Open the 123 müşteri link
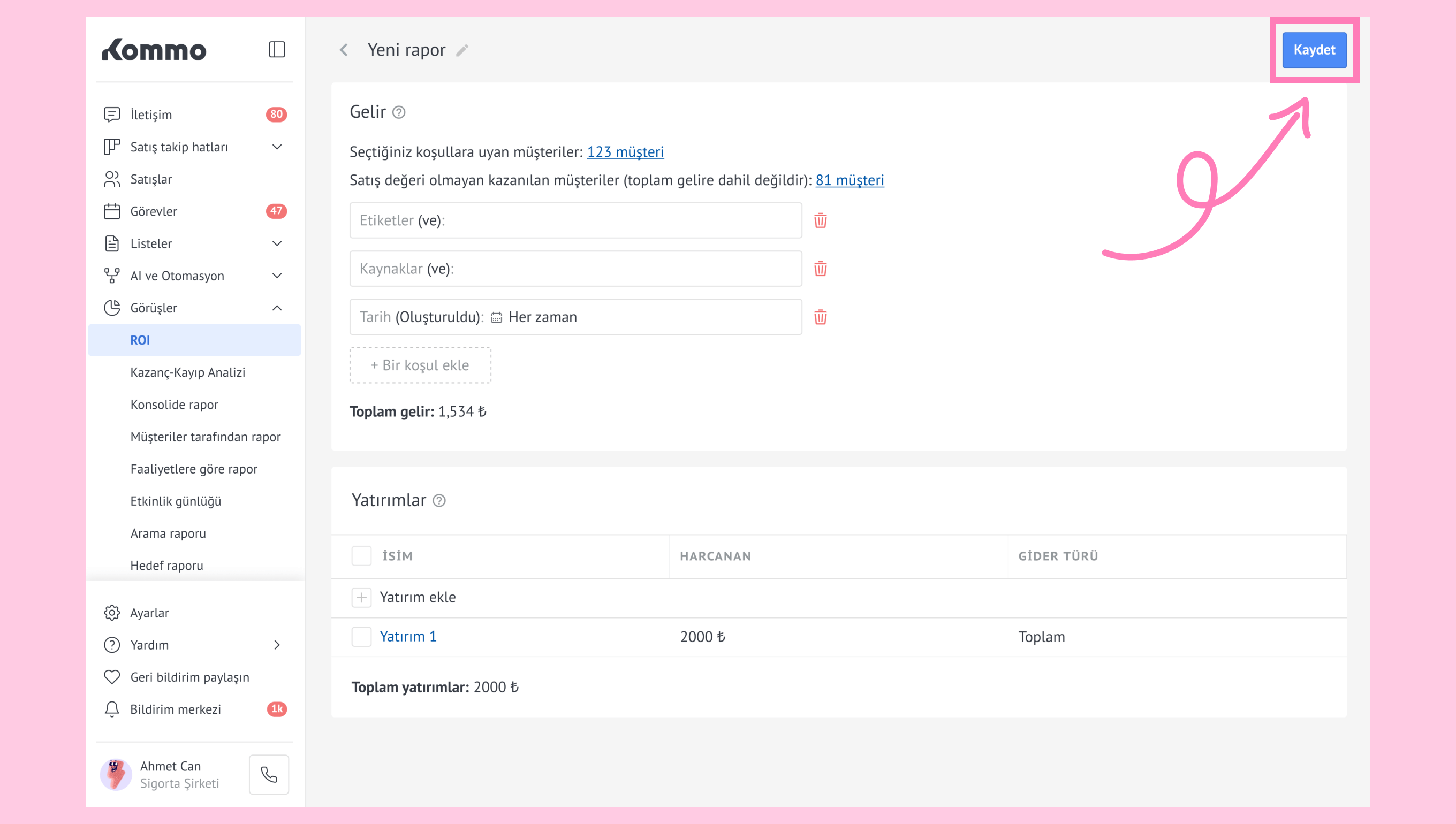The height and width of the screenshot is (824, 1456). [x=625, y=151]
